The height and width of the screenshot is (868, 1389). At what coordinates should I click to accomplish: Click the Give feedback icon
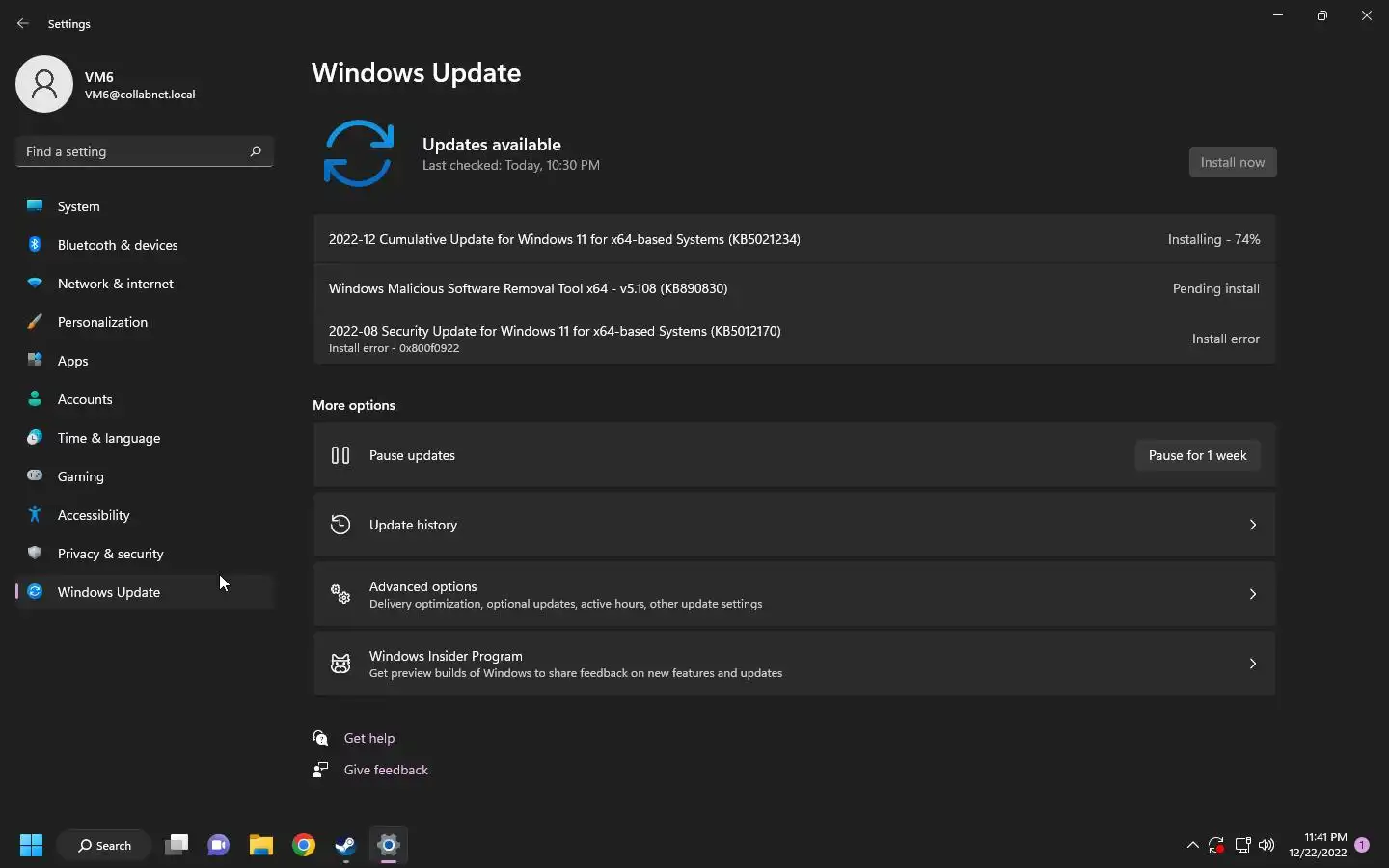pos(321,770)
